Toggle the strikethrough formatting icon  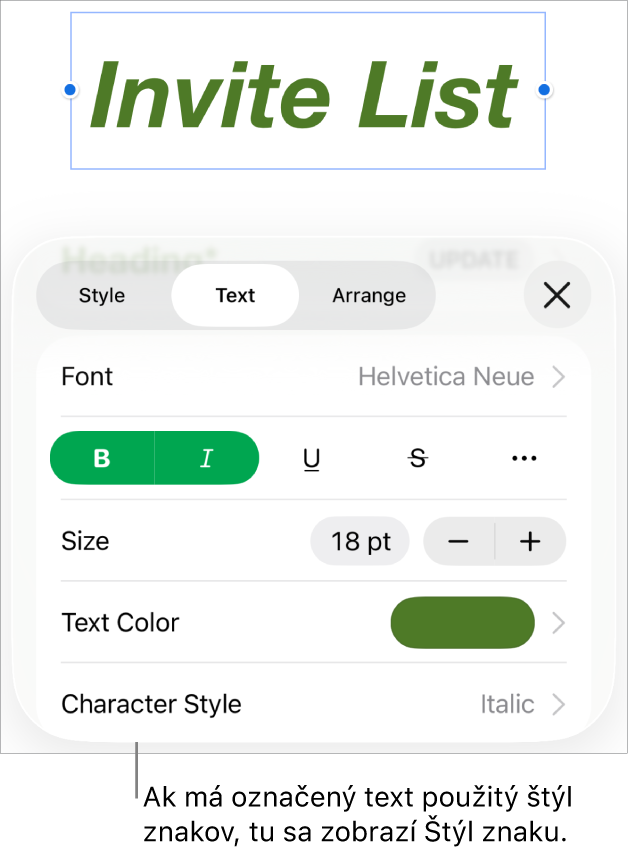(417, 458)
